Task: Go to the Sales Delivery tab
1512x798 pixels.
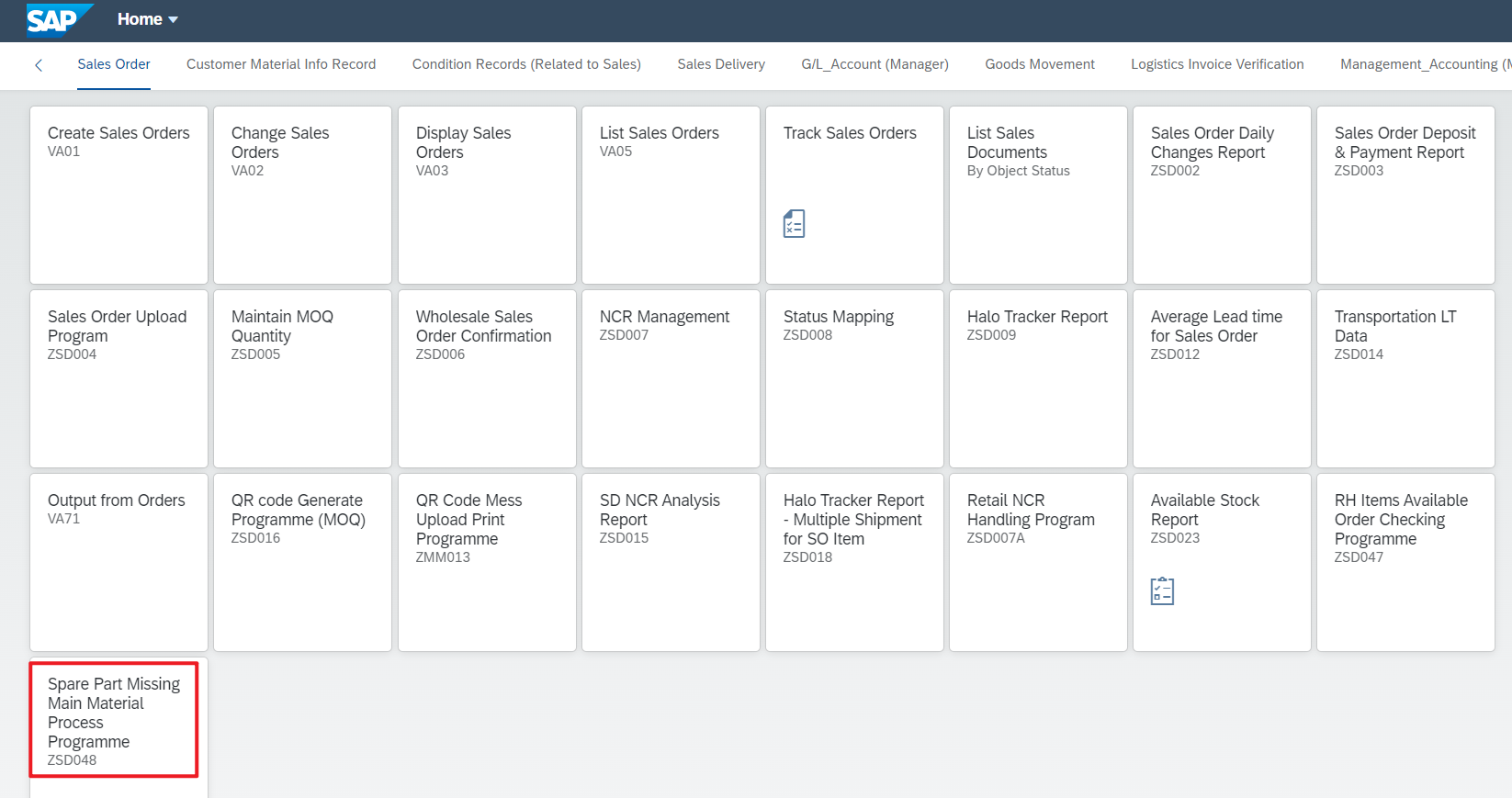Action: pos(721,64)
